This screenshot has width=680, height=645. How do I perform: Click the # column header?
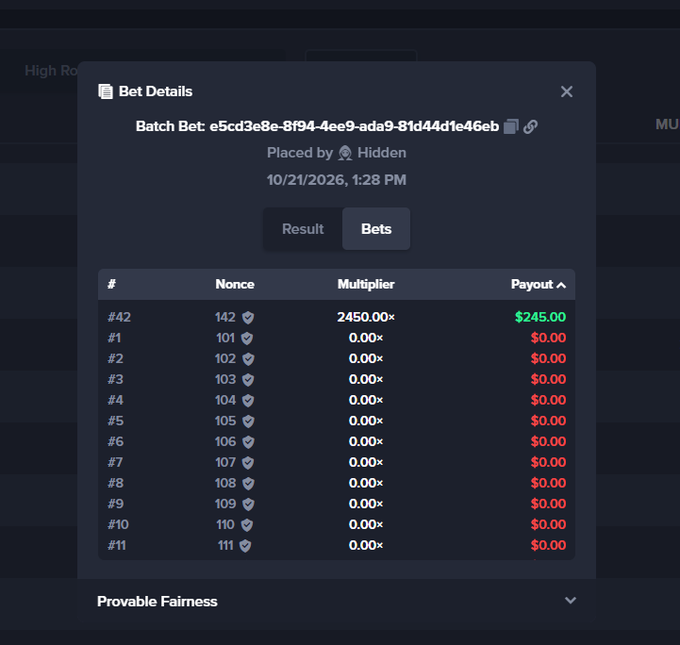tap(111, 285)
